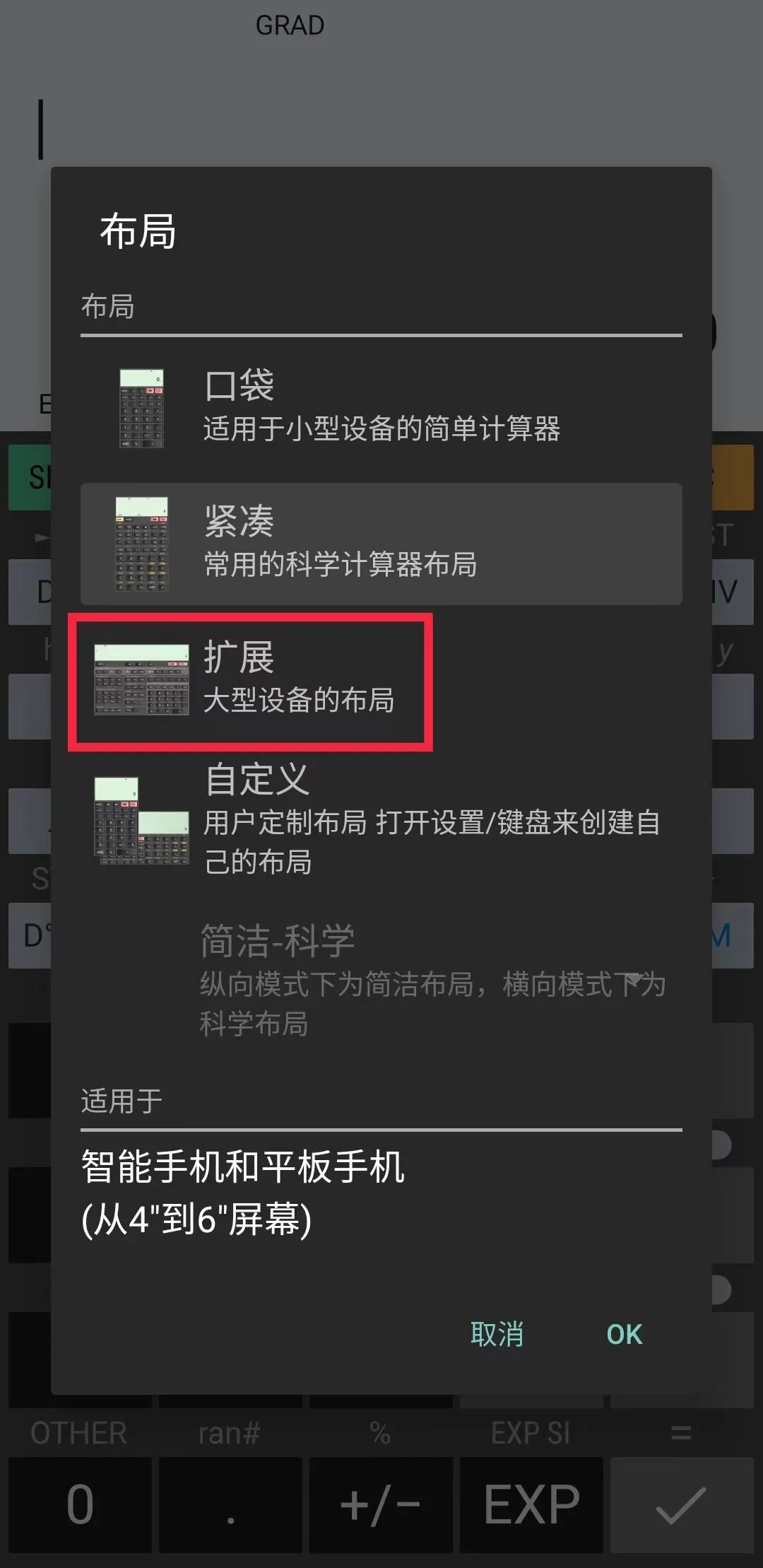
Task: Tap the 0 digit key
Action: pos(80,1504)
